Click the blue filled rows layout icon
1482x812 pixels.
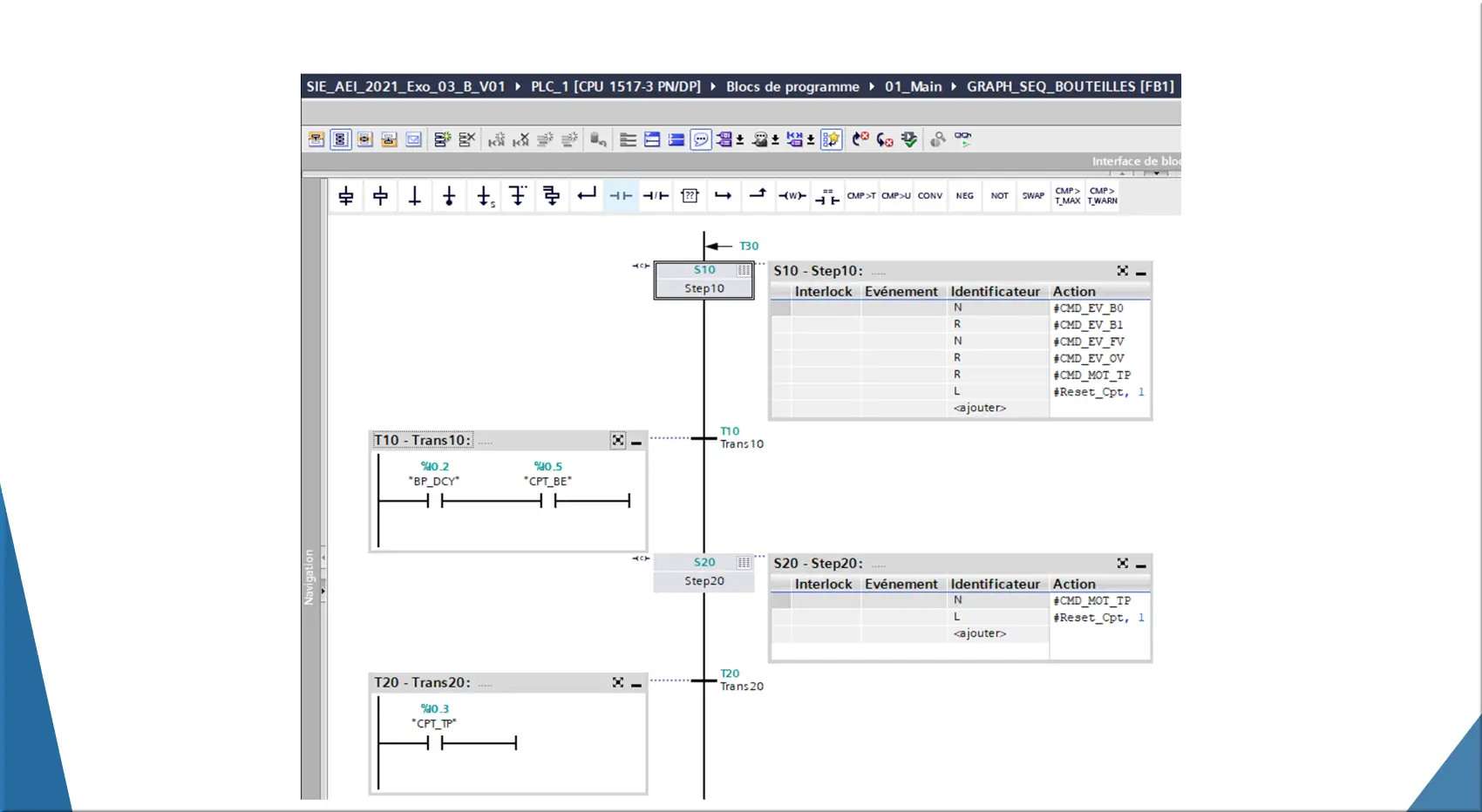point(676,139)
